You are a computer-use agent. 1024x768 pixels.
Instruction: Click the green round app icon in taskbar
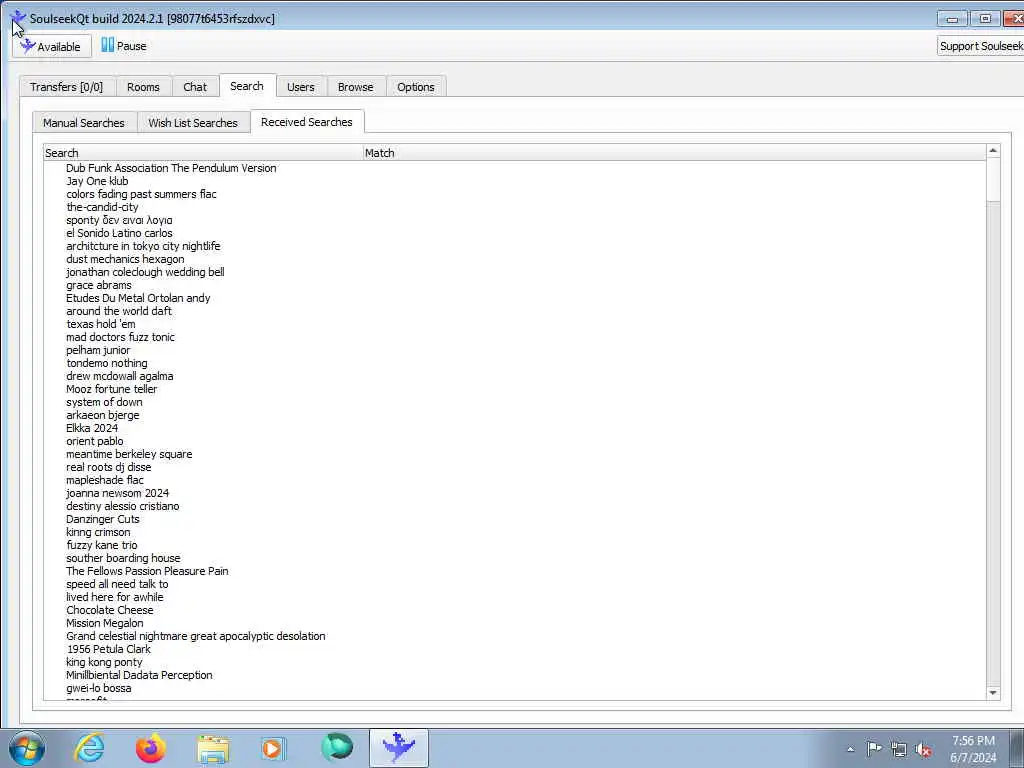(x=337, y=748)
